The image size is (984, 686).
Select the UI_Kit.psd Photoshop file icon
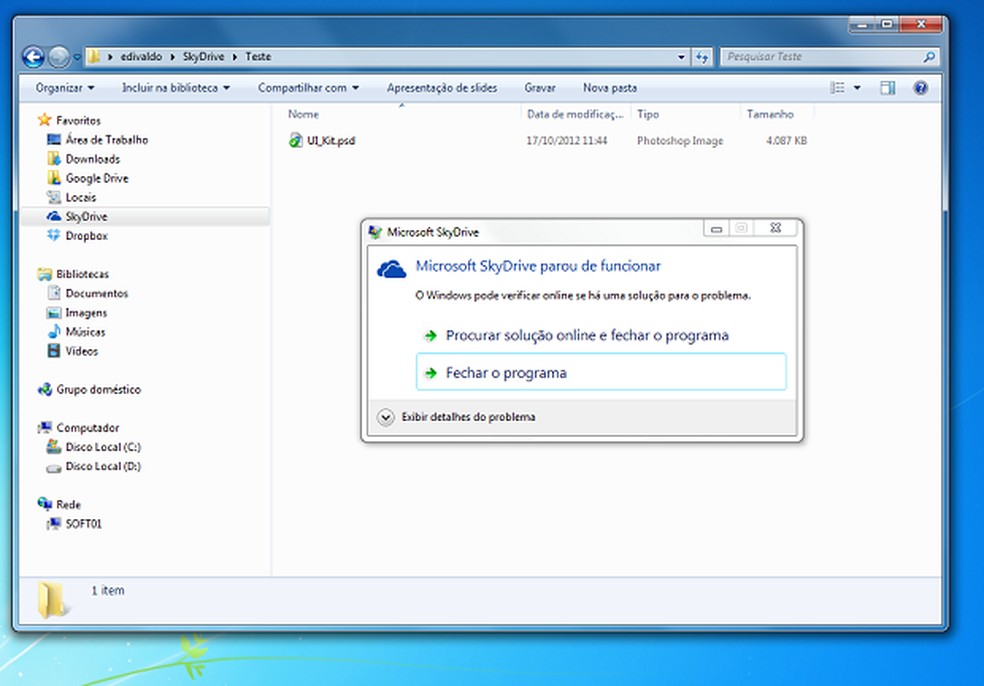(291, 140)
